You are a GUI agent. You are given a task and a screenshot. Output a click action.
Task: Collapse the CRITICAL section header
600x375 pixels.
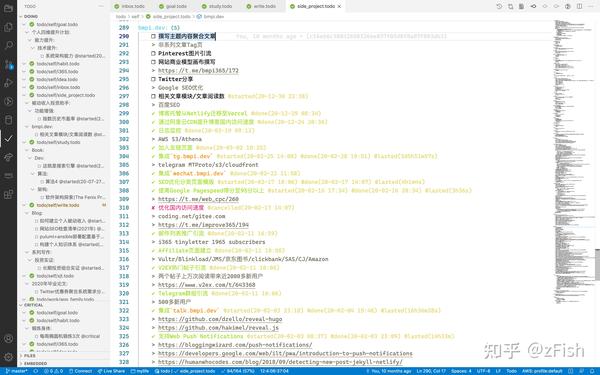(x=33, y=305)
